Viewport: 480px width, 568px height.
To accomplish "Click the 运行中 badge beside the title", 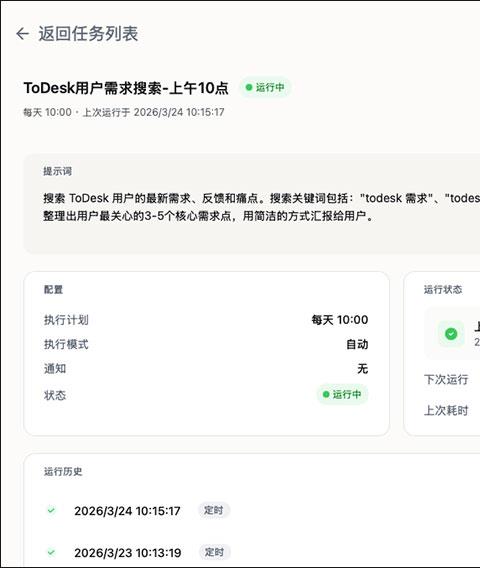I will tap(265, 87).
